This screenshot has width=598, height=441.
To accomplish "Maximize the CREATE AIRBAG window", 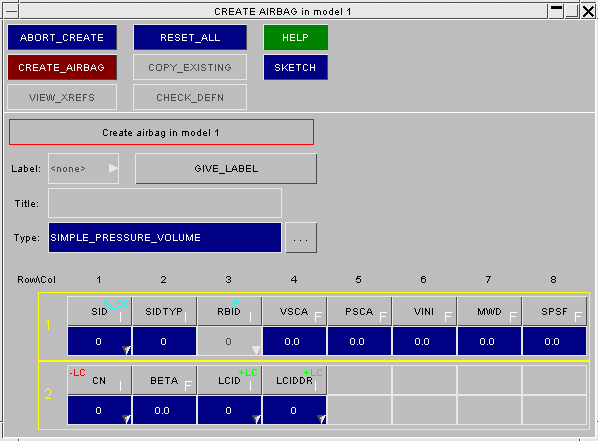I will tap(572, 11).
